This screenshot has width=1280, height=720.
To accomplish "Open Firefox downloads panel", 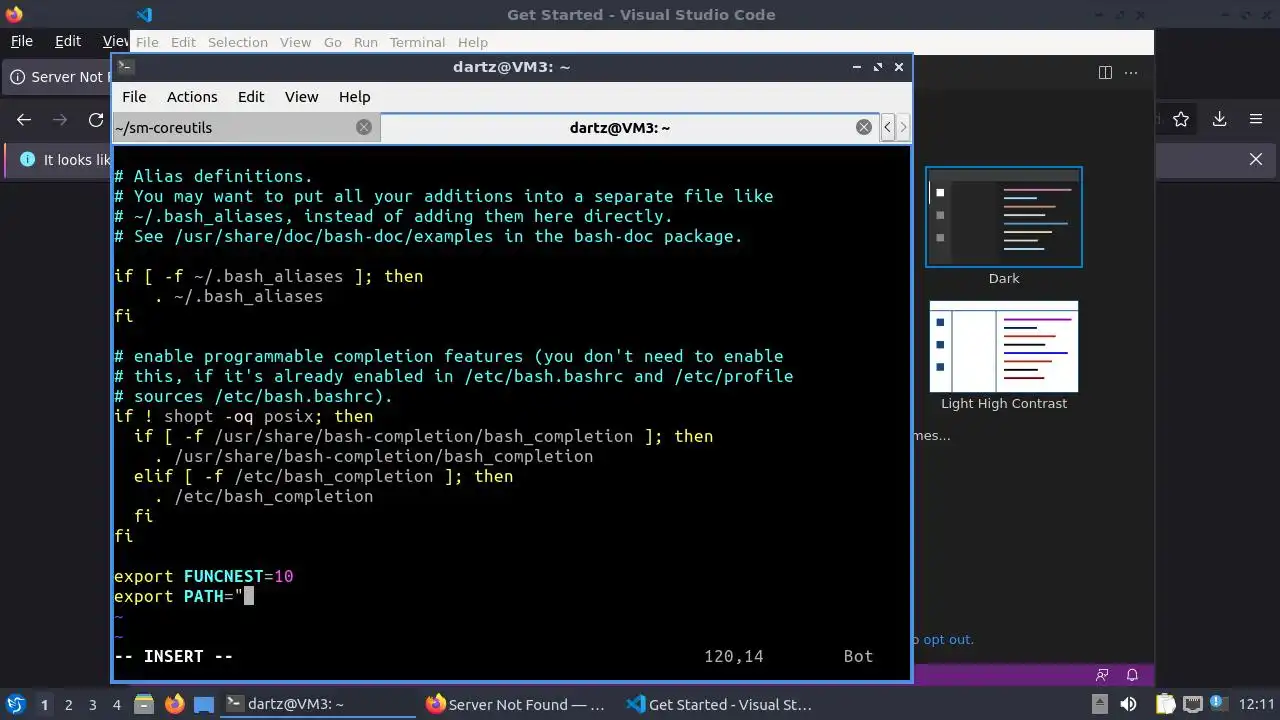I will pos(1219,119).
